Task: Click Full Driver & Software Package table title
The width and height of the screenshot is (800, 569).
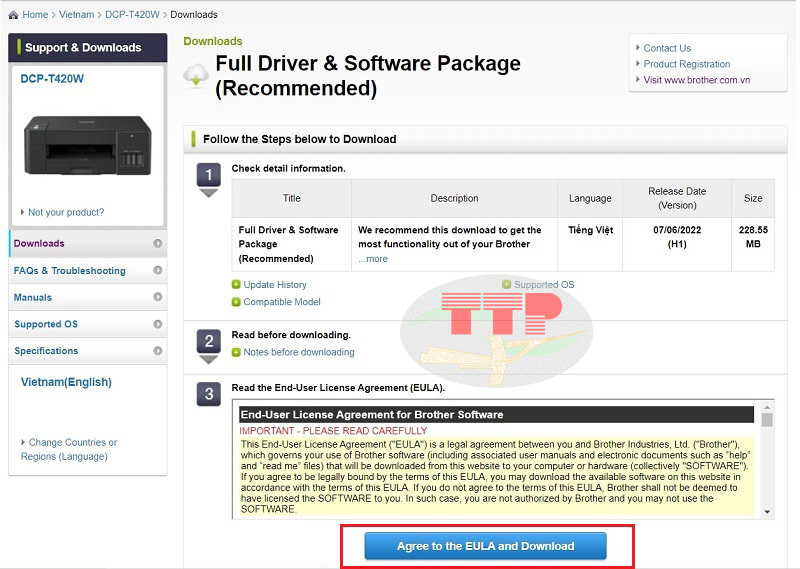Action: pos(288,244)
